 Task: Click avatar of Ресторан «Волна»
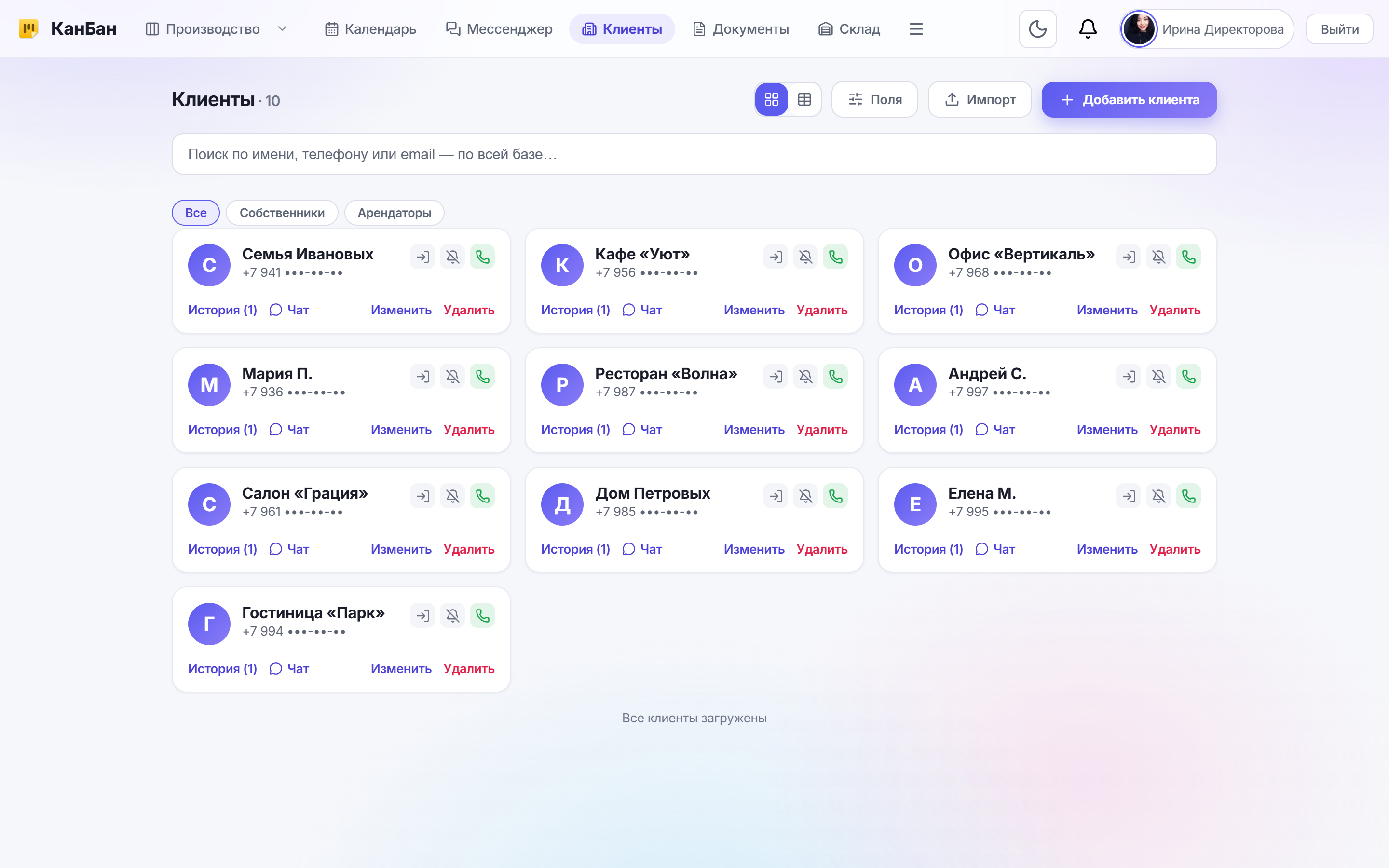[562, 385]
